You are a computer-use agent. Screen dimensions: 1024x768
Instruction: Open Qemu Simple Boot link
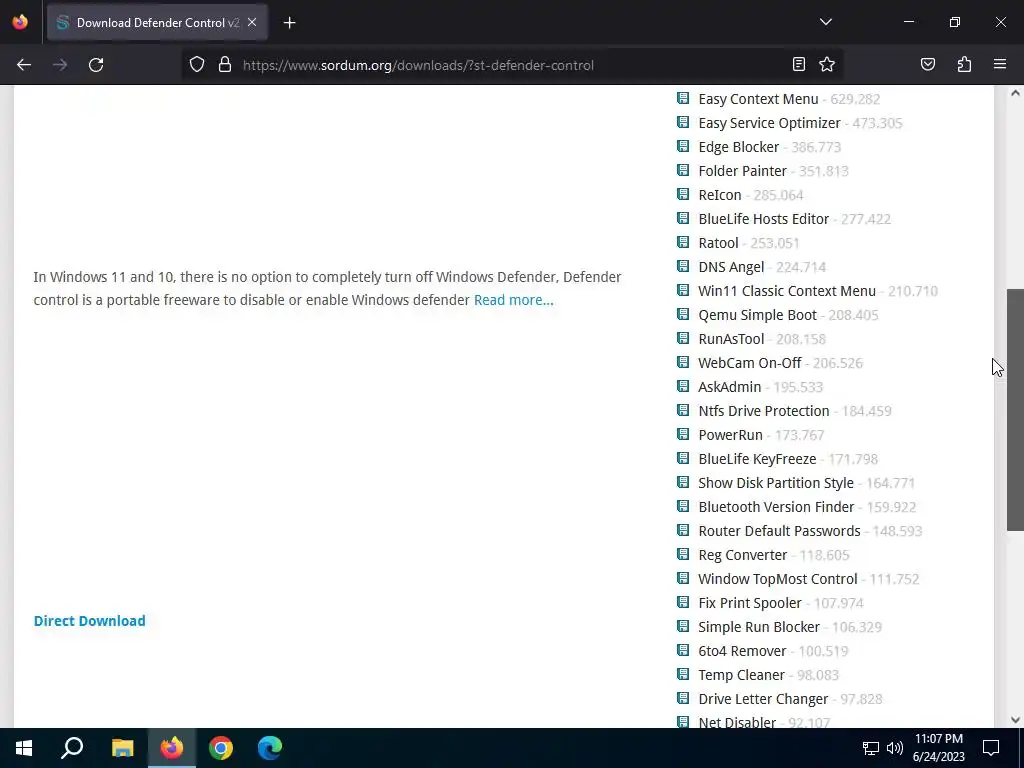click(x=758, y=315)
